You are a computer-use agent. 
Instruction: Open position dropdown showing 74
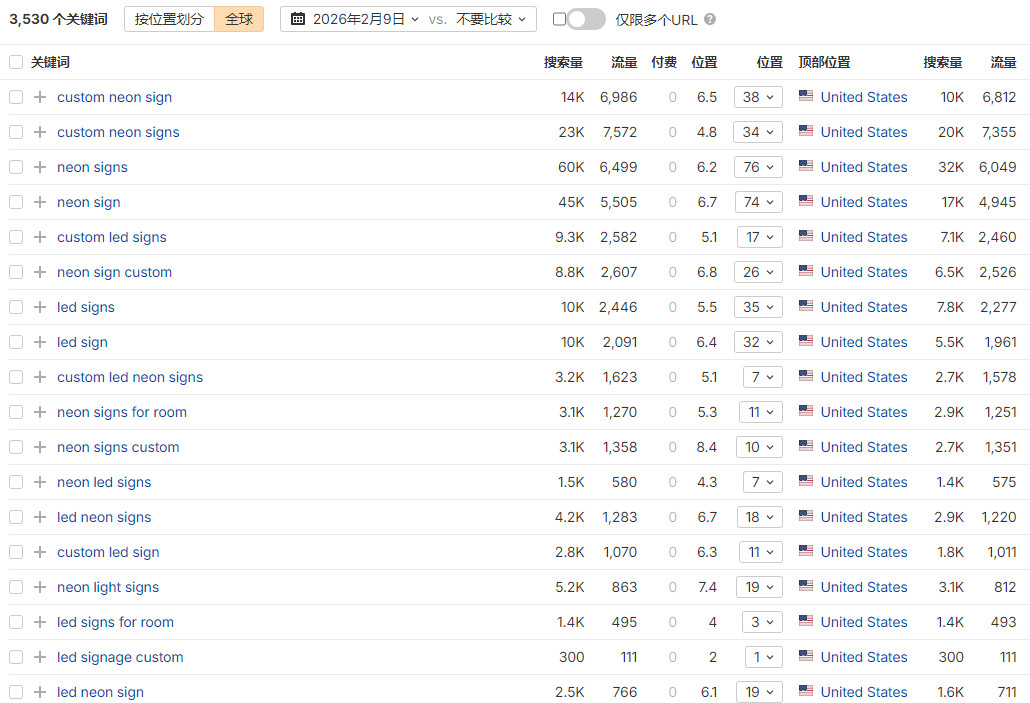tap(758, 202)
